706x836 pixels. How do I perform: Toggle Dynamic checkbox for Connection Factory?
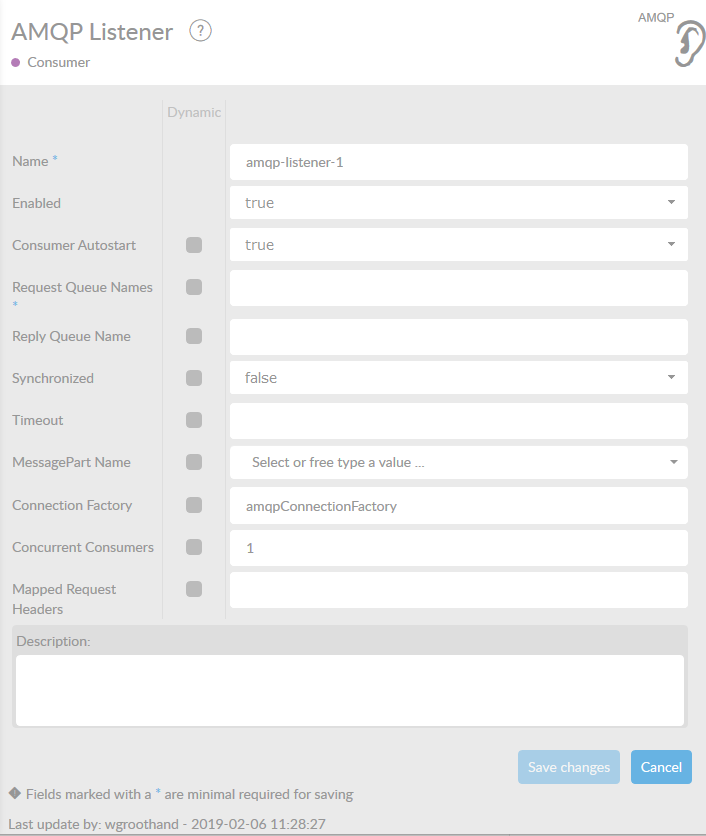pos(194,505)
